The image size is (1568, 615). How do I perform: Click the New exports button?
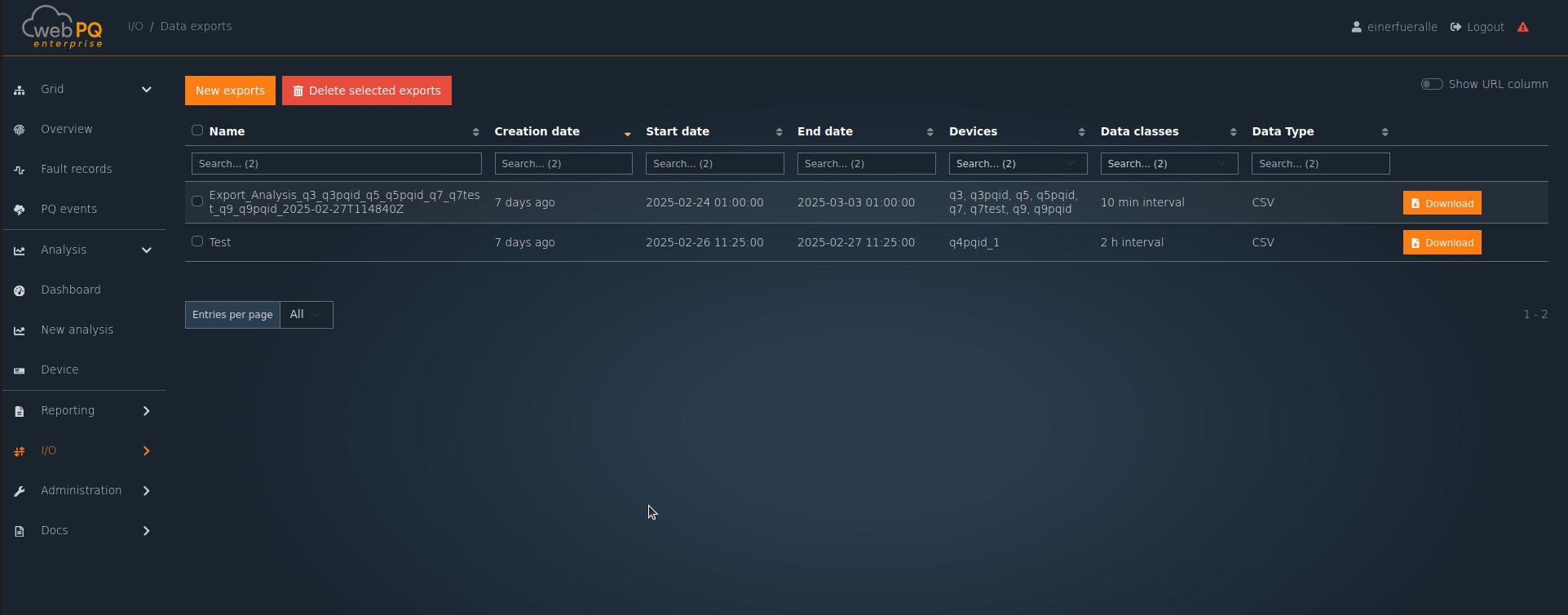230,91
